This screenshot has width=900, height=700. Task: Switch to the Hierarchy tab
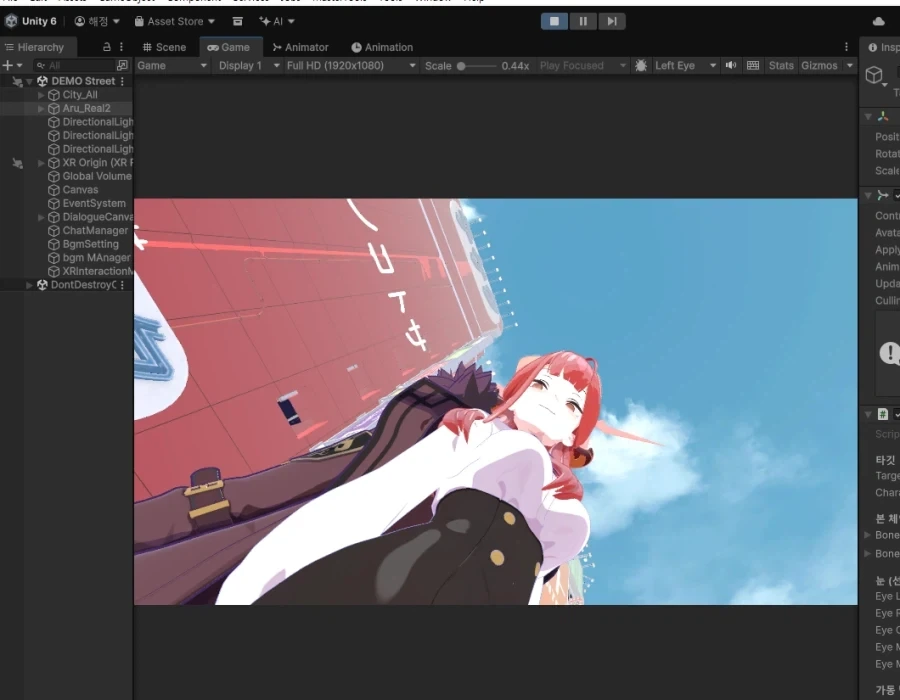click(34, 47)
